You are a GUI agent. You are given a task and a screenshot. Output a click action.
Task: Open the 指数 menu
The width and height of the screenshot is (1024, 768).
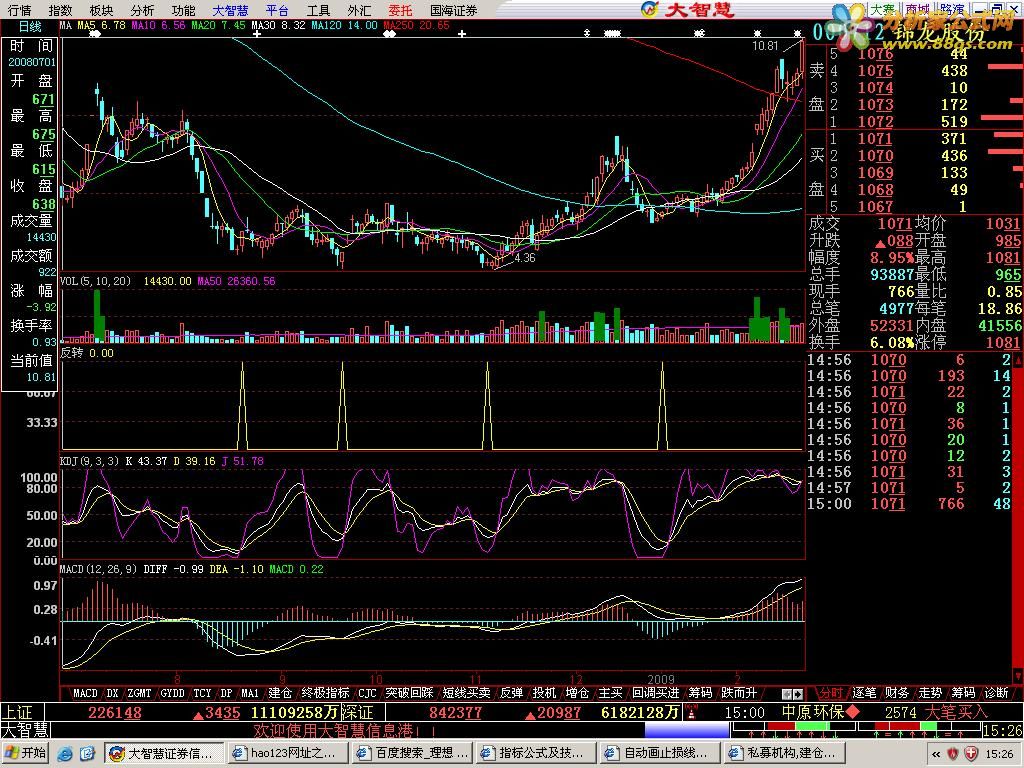click(60, 10)
